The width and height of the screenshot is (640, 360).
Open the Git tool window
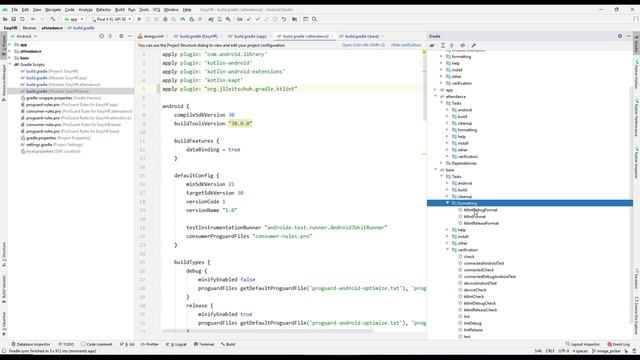coord(127,344)
